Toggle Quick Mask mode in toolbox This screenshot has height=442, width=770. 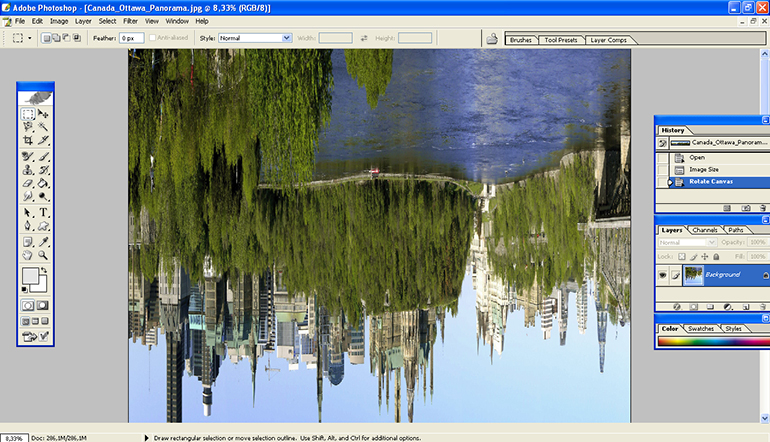(x=44, y=303)
